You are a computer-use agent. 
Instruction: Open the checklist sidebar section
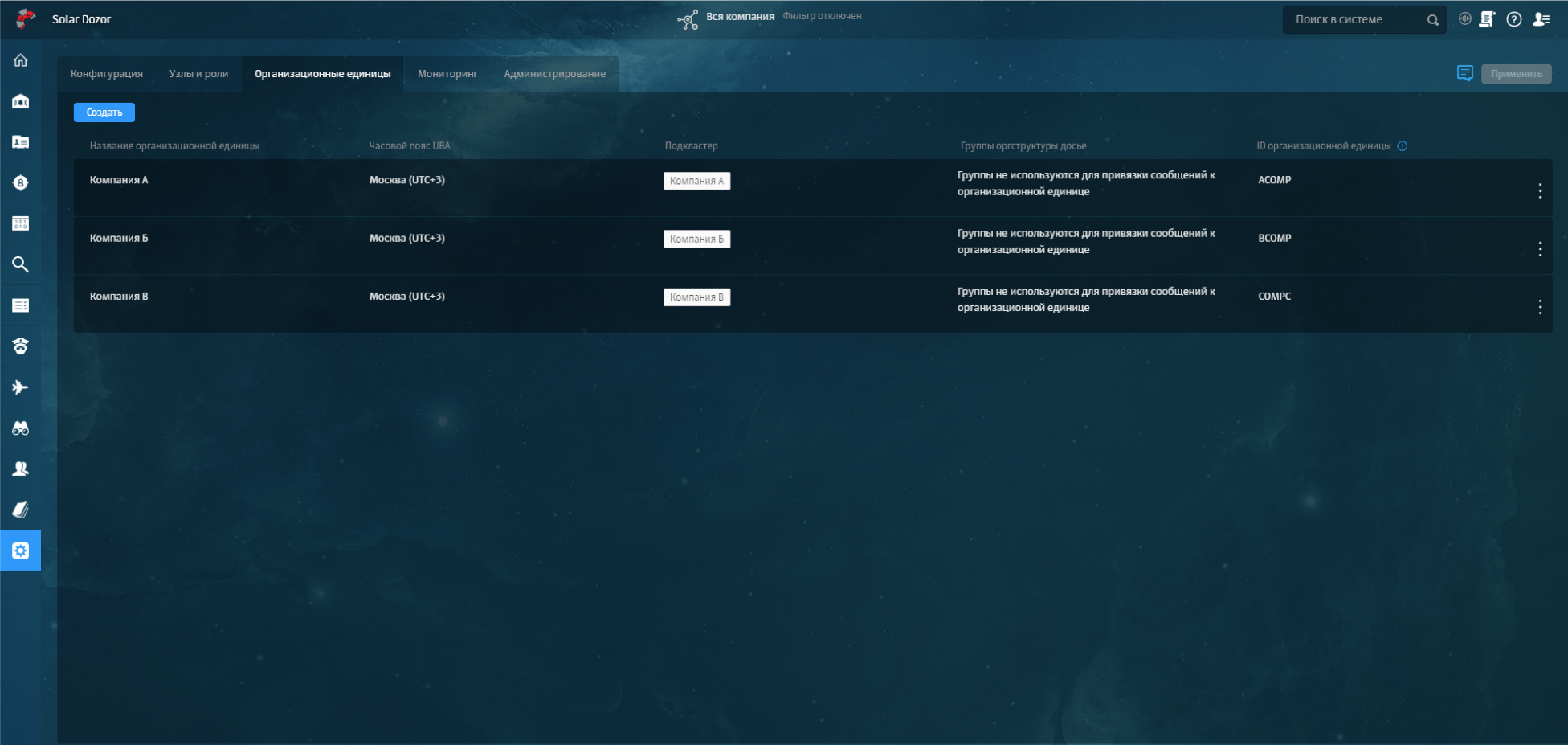21,305
